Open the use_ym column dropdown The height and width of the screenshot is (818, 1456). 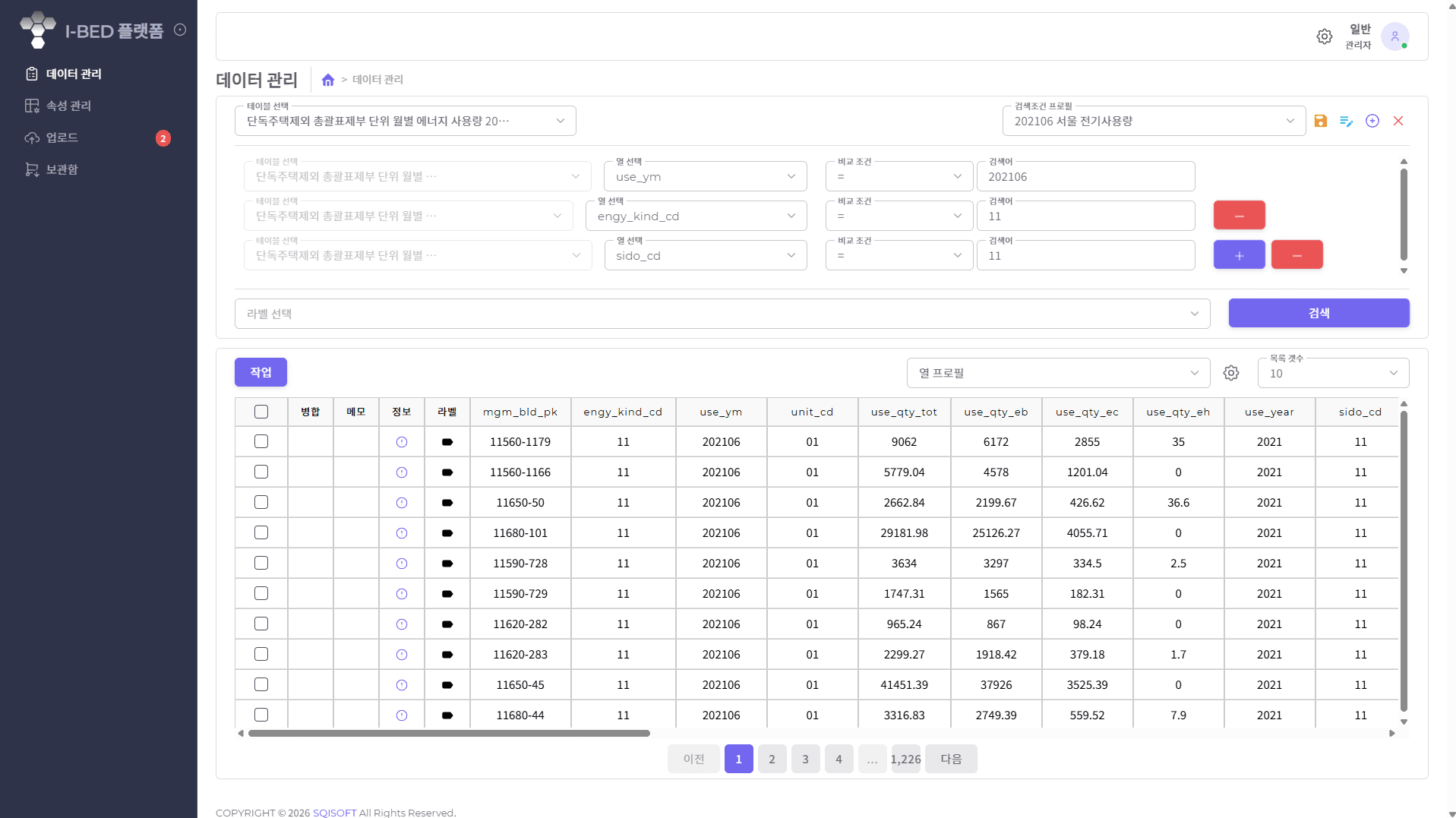[x=706, y=176]
